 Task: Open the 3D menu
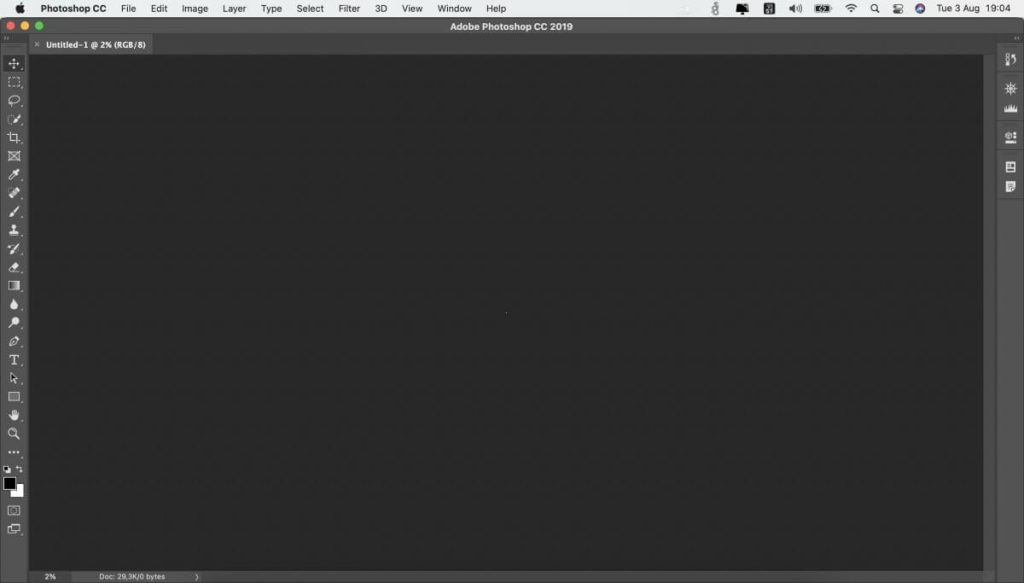click(381, 8)
